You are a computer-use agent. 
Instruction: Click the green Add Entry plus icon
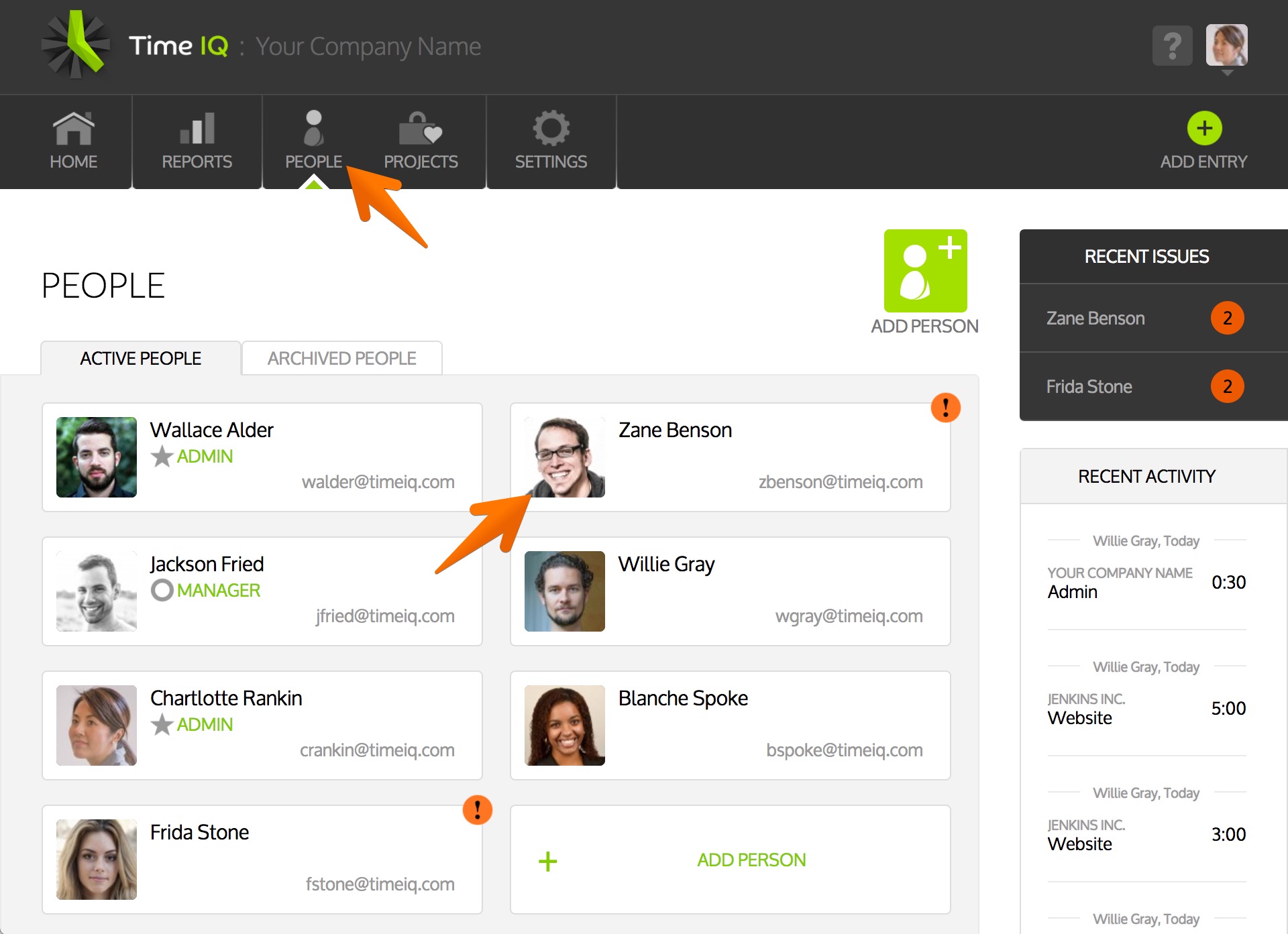(x=1204, y=128)
